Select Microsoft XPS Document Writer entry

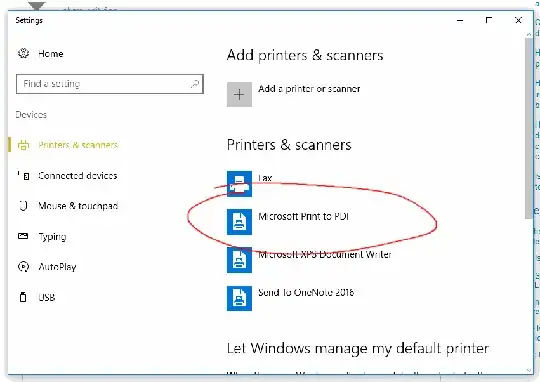coord(325,255)
